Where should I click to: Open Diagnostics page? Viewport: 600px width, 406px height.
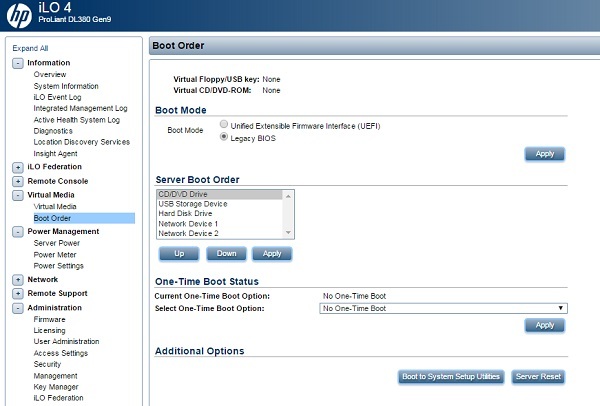coord(53,131)
